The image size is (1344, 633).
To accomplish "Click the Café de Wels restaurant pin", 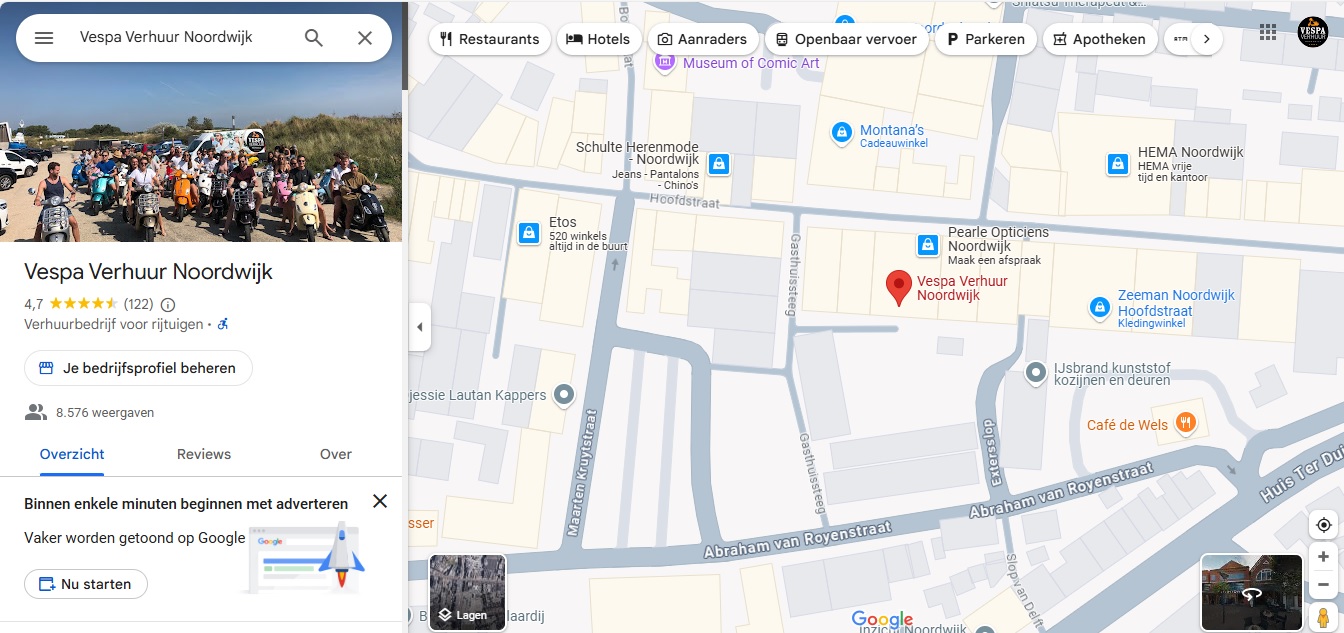I will (x=1185, y=422).
